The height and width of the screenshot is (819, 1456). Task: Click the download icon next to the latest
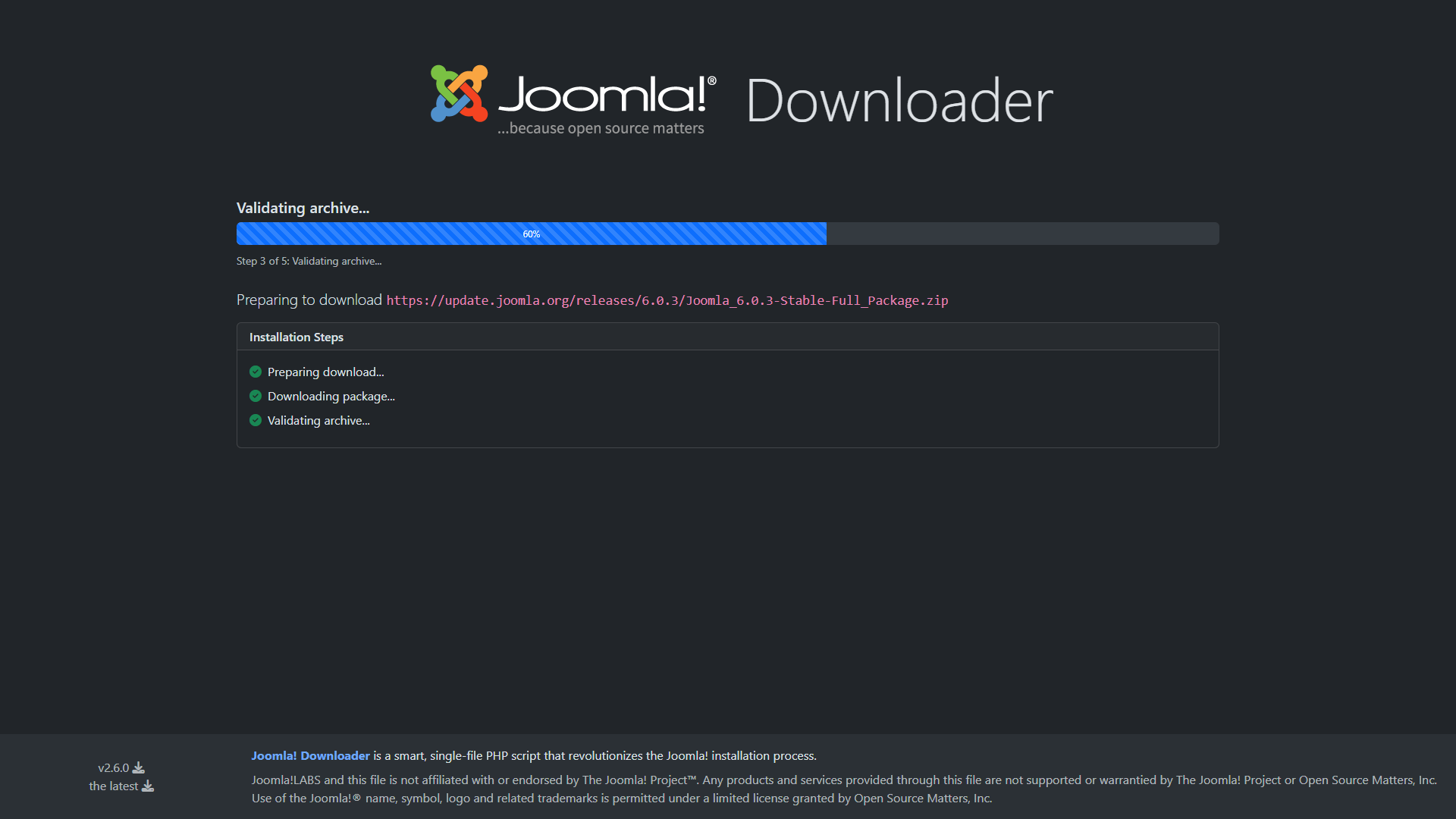(x=148, y=786)
